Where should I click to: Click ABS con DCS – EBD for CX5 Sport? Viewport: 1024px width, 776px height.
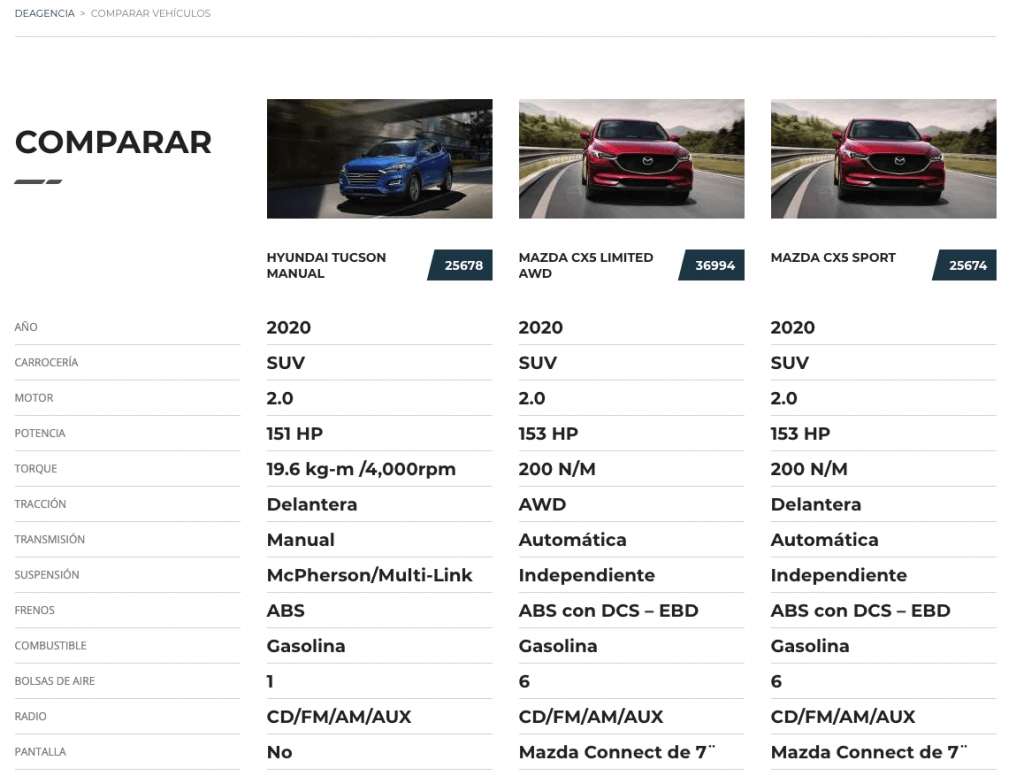click(x=860, y=611)
